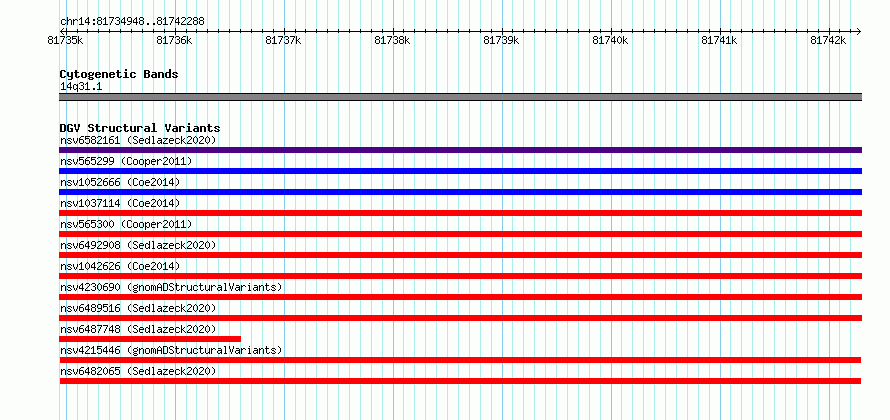Viewport: 890px width, 420px height.
Task: Click the dark purple nsv6582161 variant bar
Action: [x=460, y=150]
